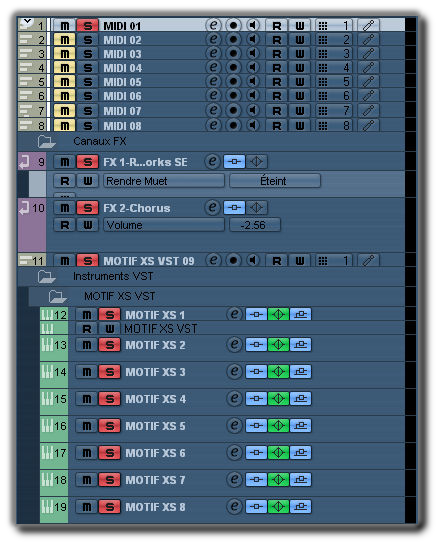Click the Éteint value button

click(x=275, y=181)
